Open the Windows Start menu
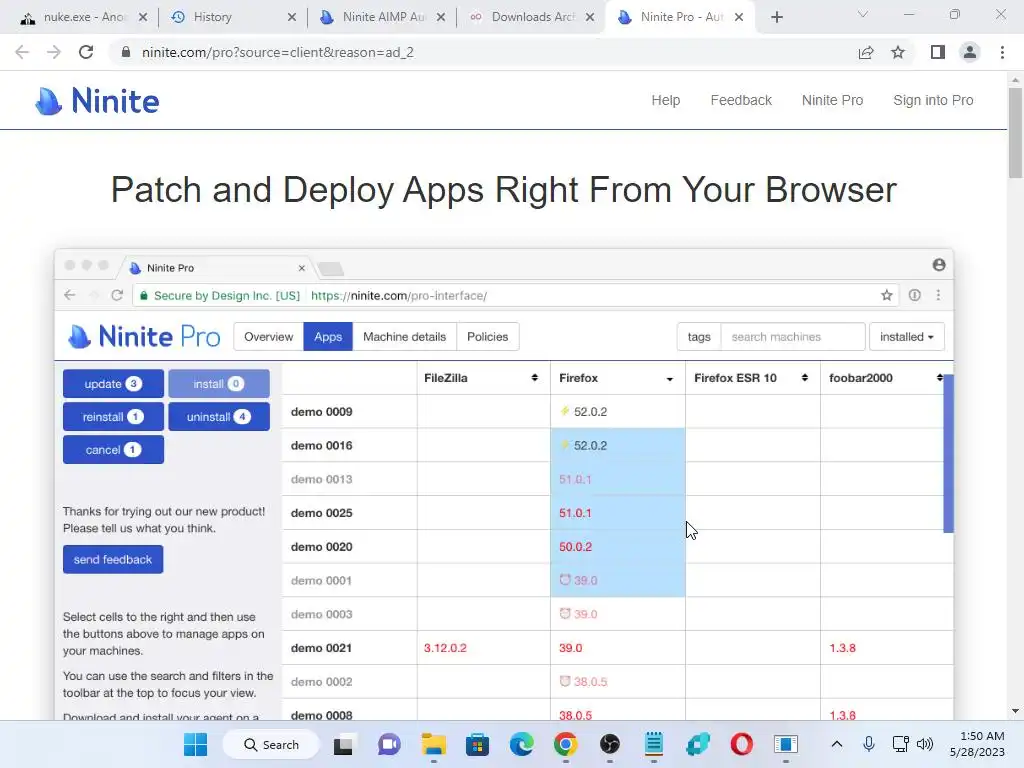The height and width of the screenshot is (768, 1024). (x=195, y=744)
